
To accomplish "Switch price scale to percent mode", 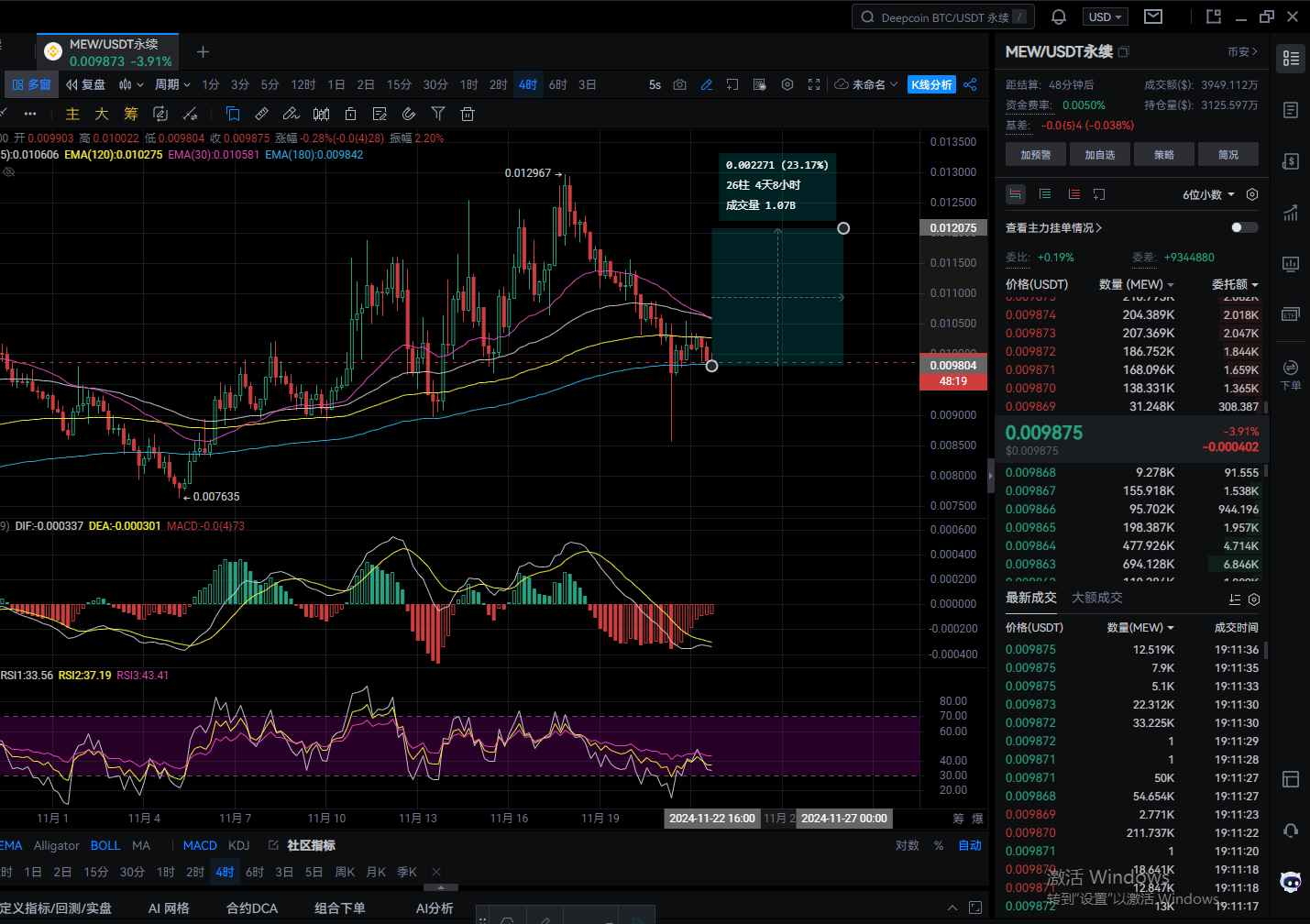I will pos(939,845).
